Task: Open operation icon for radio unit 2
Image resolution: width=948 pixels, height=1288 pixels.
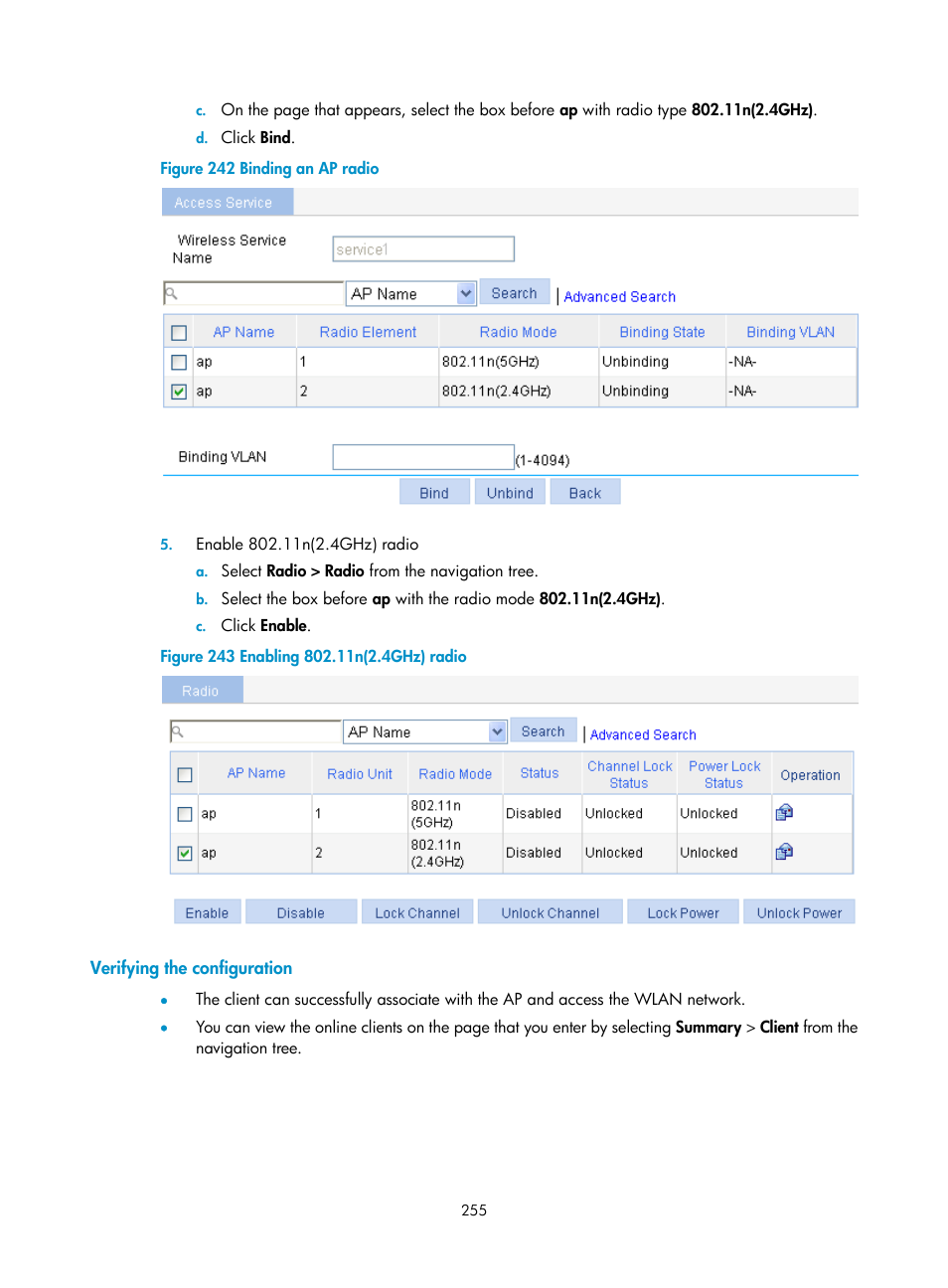Action: coord(784,851)
